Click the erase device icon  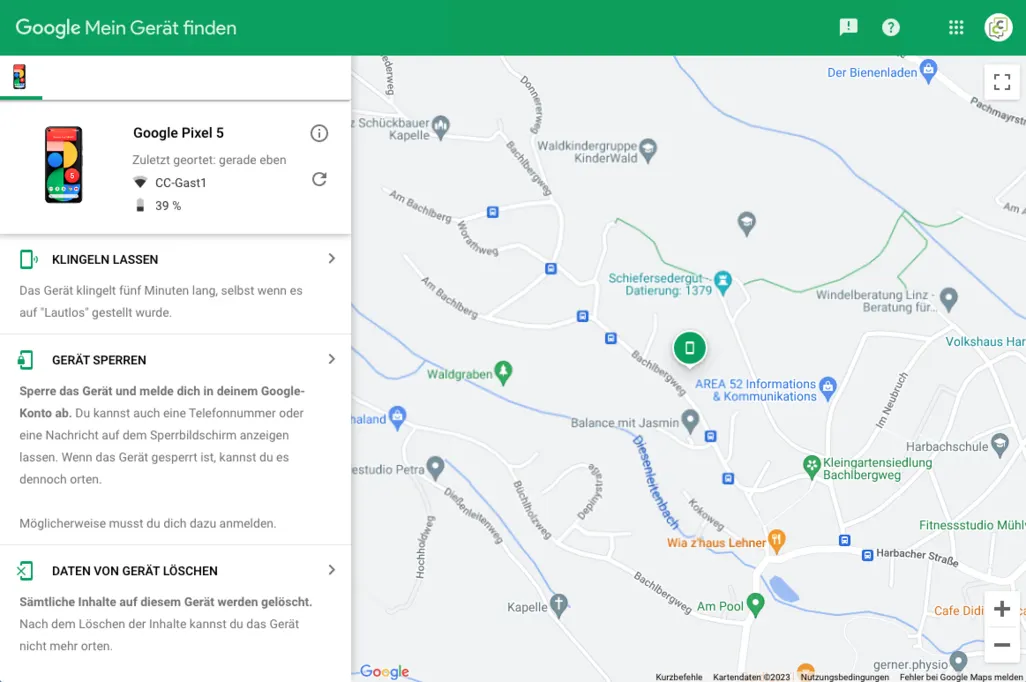pyautogui.click(x=25, y=570)
